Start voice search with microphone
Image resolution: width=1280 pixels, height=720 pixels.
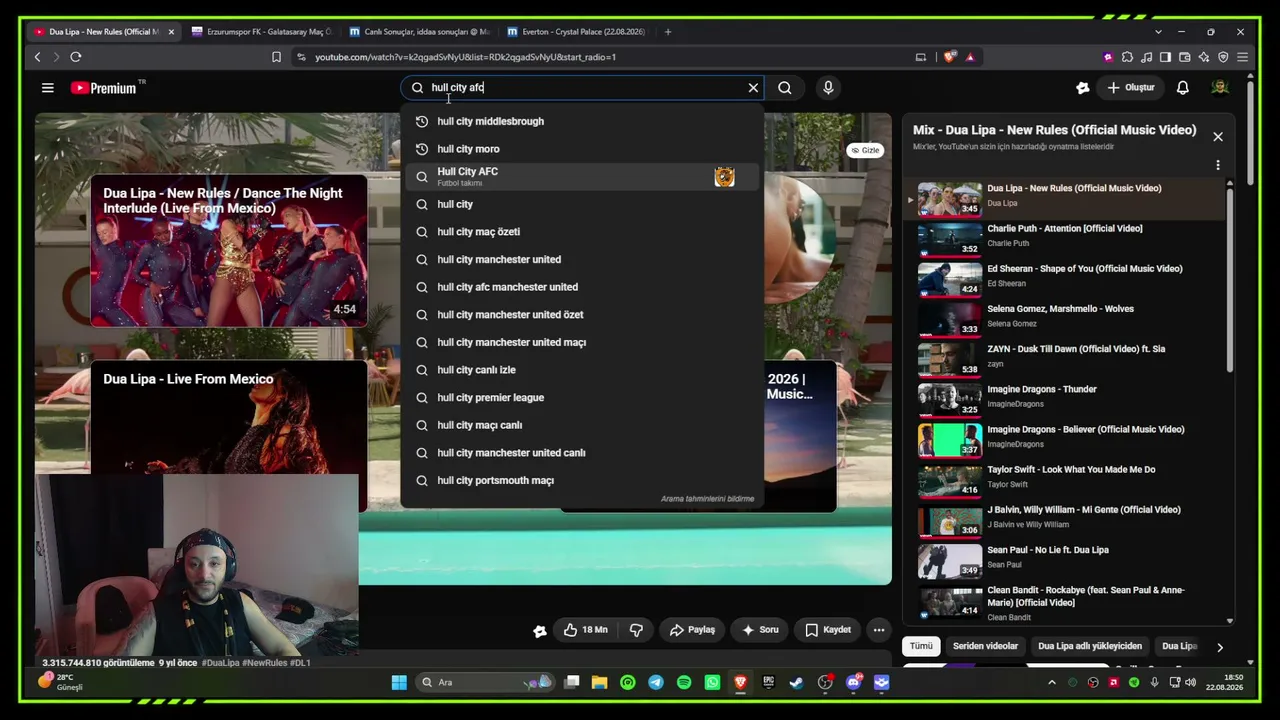828,88
